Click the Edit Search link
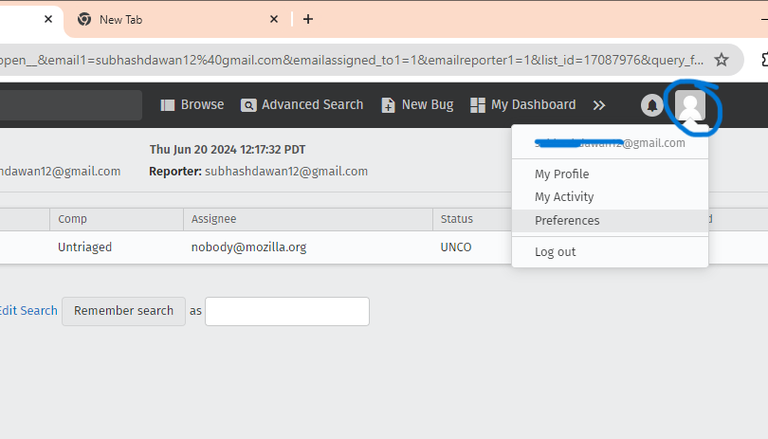 pos(28,311)
